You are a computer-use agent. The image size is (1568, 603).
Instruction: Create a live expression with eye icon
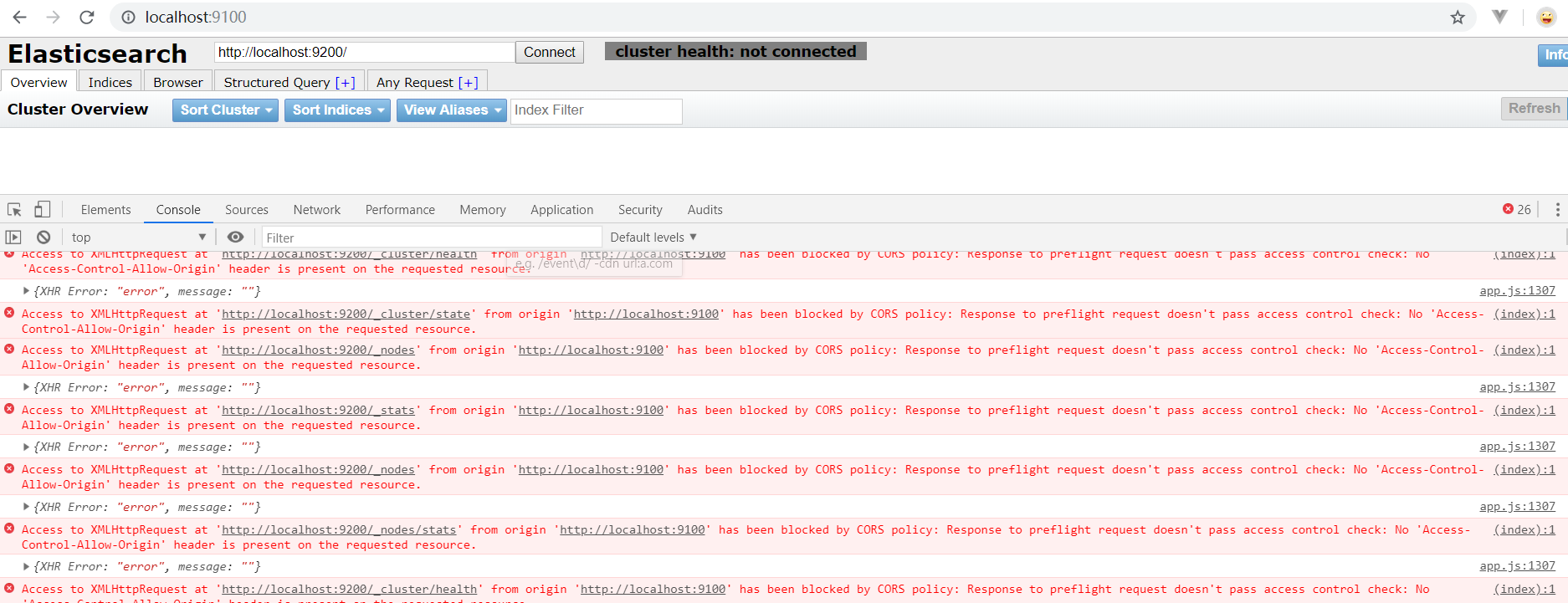236,238
